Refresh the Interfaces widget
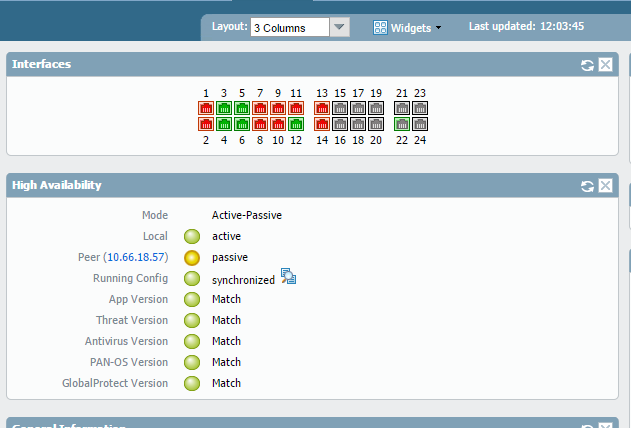Viewport: 631px width, 428px height. click(x=588, y=65)
